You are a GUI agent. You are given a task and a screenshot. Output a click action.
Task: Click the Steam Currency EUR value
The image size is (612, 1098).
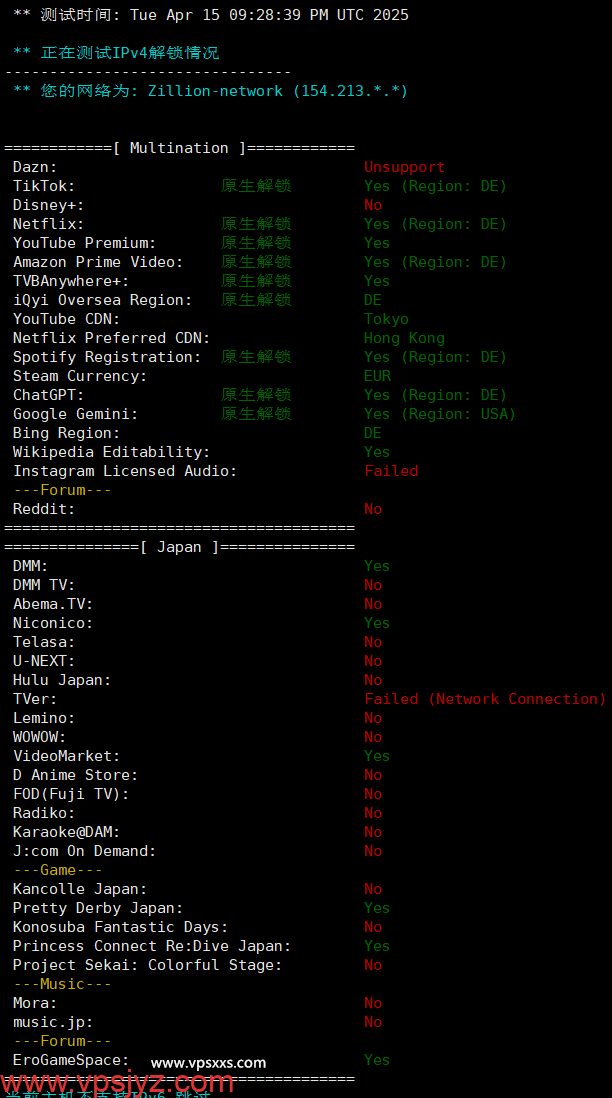point(377,376)
